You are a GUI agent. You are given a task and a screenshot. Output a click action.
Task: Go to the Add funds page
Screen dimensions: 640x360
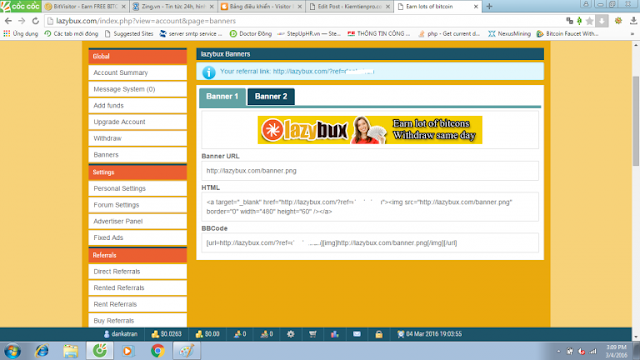(x=138, y=105)
